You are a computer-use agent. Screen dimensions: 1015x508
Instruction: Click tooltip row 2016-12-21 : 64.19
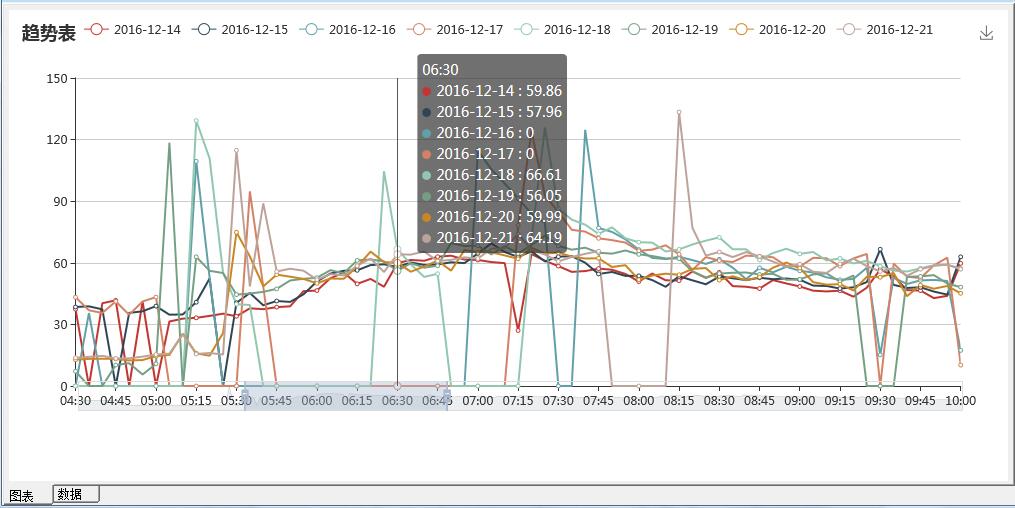(492, 237)
